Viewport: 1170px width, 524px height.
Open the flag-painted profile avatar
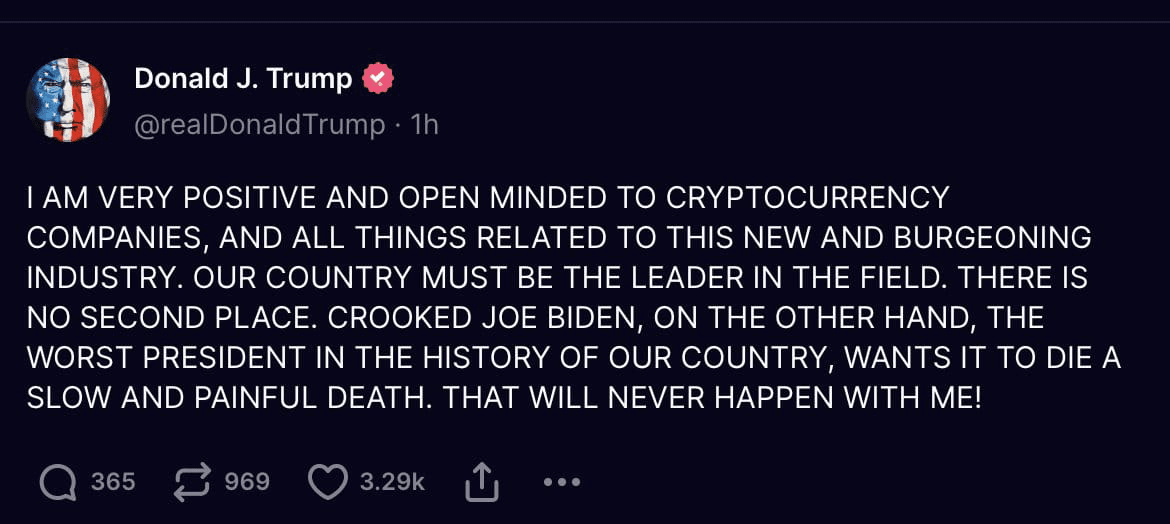coord(68,100)
